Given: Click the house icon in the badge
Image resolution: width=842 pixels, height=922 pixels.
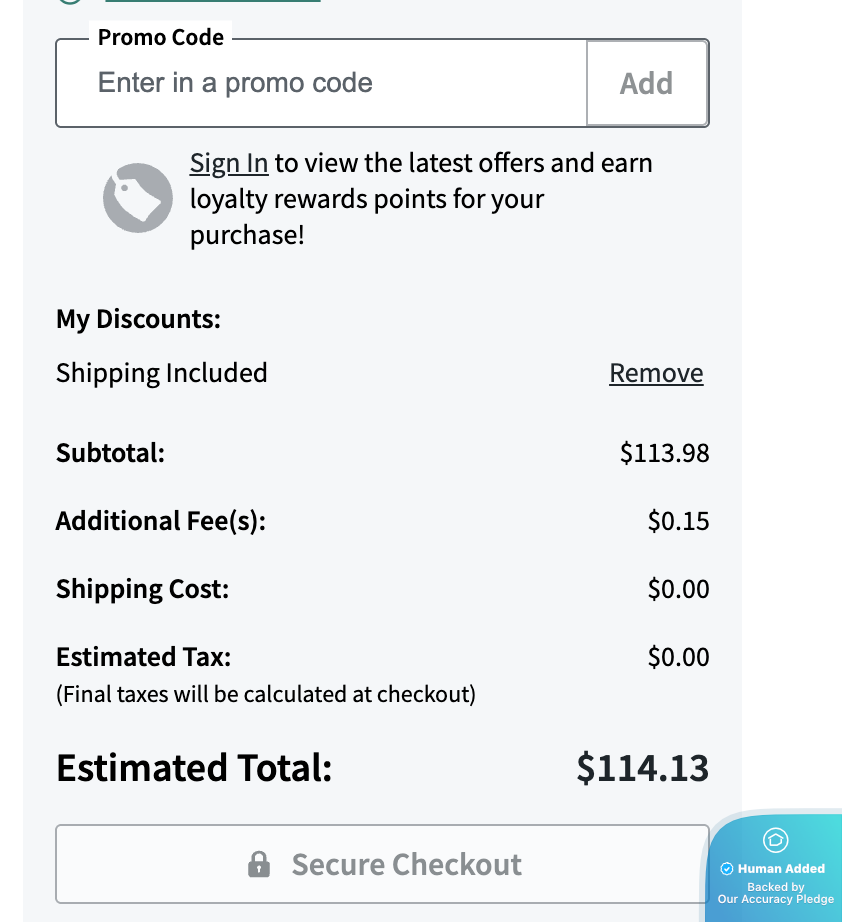Looking at the screenshot, I should point(776,840).
